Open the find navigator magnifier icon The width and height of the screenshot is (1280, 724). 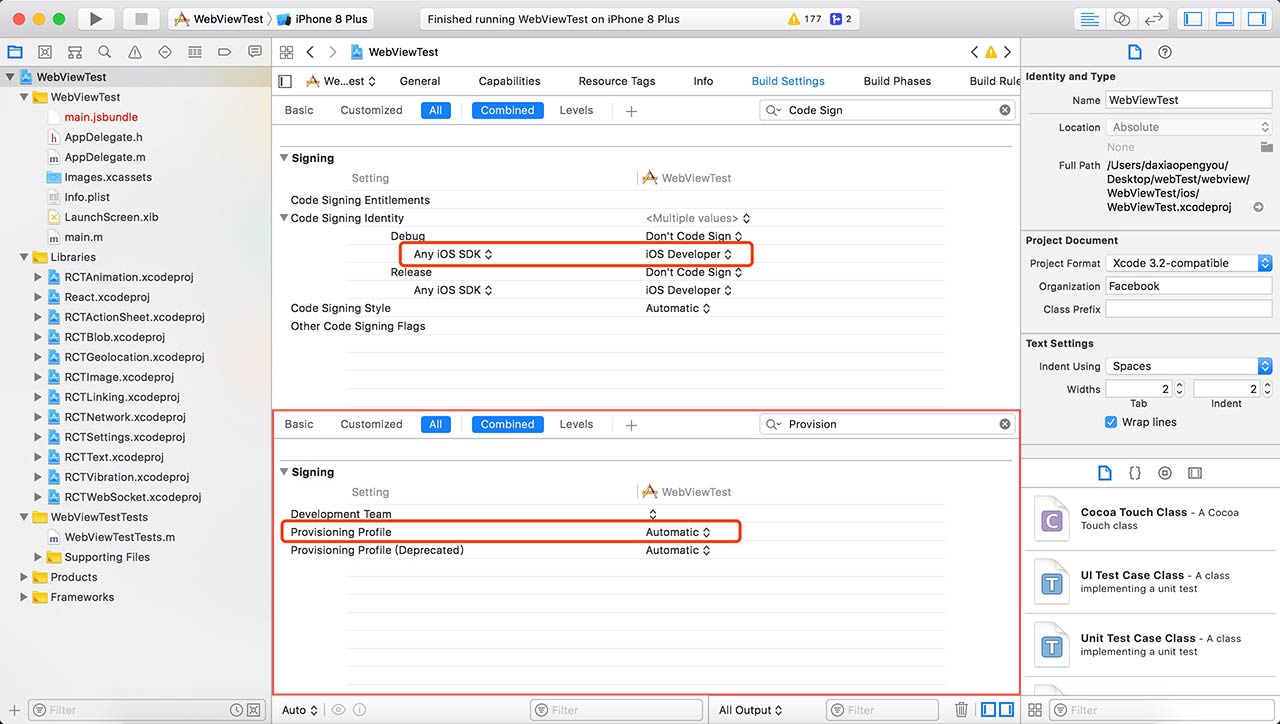tap(104, 52)
